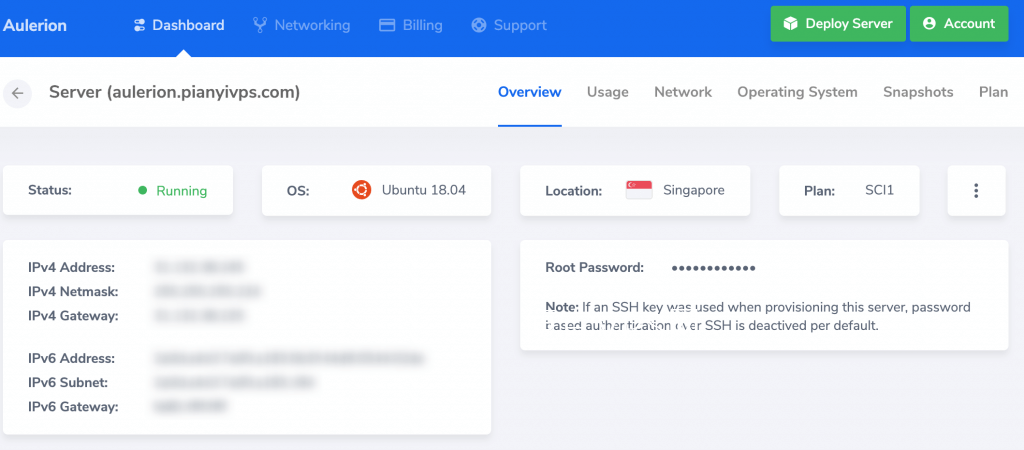Open the Support menu item
This screenshot has width=1024, height=450.
[x=509, y=25]
